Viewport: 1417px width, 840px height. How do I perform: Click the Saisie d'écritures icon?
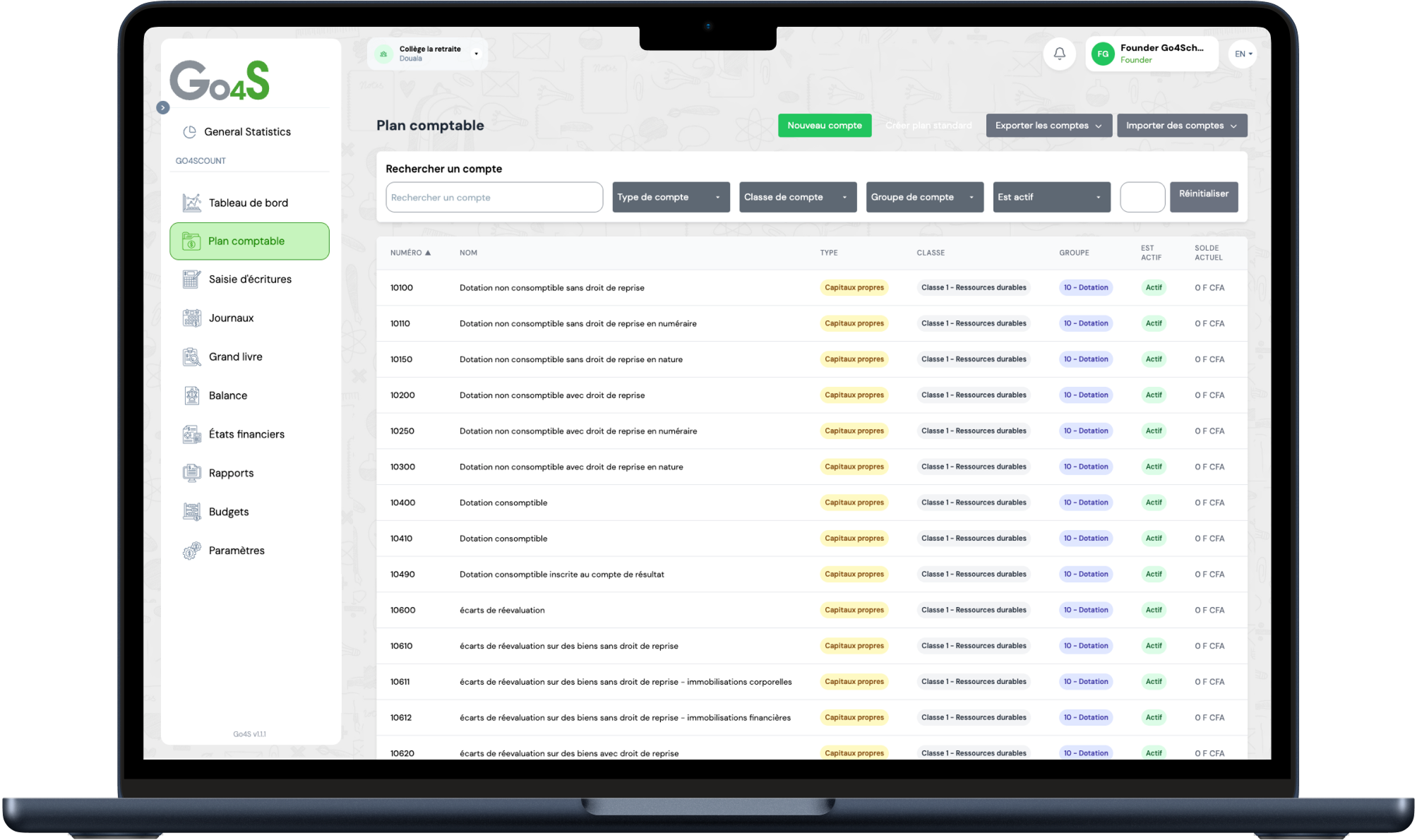point(191,280)
